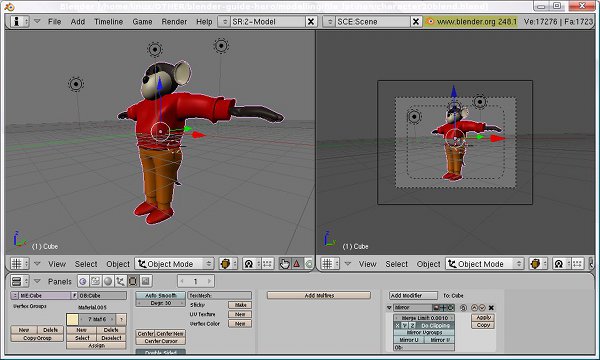
Task: Open buttons window type selector icon
Action: click(20, 282)
